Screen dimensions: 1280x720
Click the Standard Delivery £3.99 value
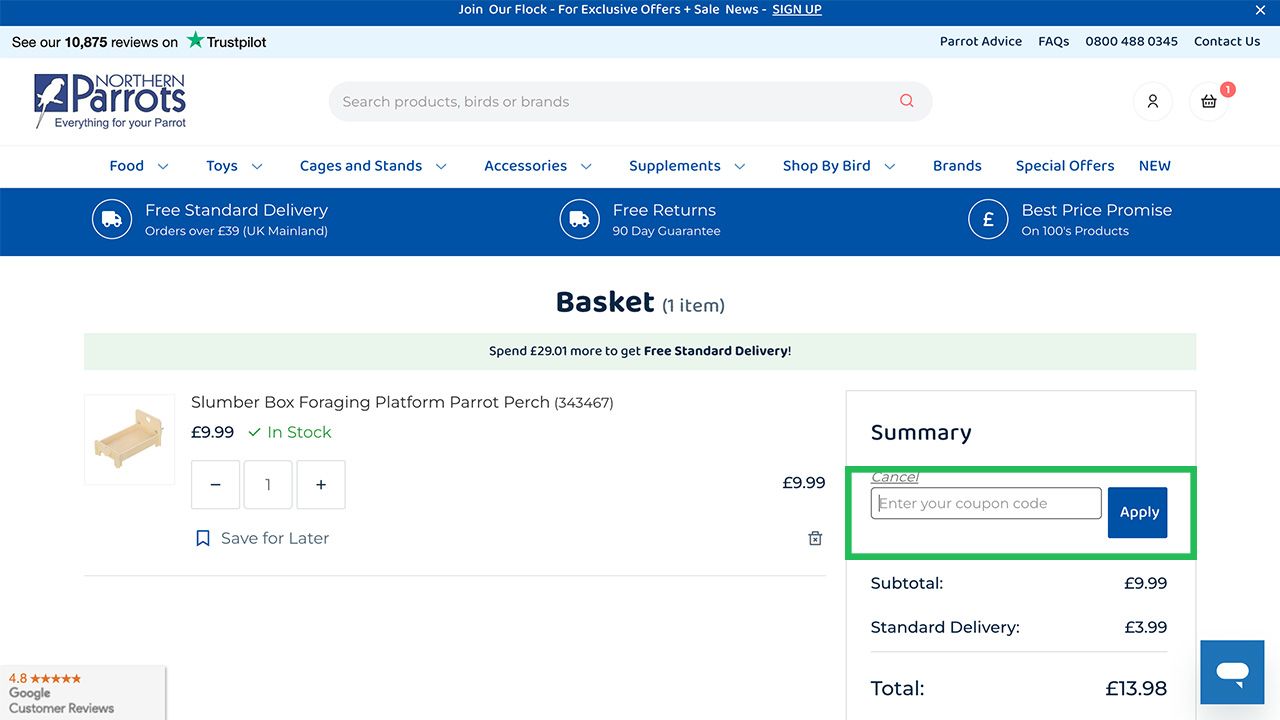(x=1146, y=627)
